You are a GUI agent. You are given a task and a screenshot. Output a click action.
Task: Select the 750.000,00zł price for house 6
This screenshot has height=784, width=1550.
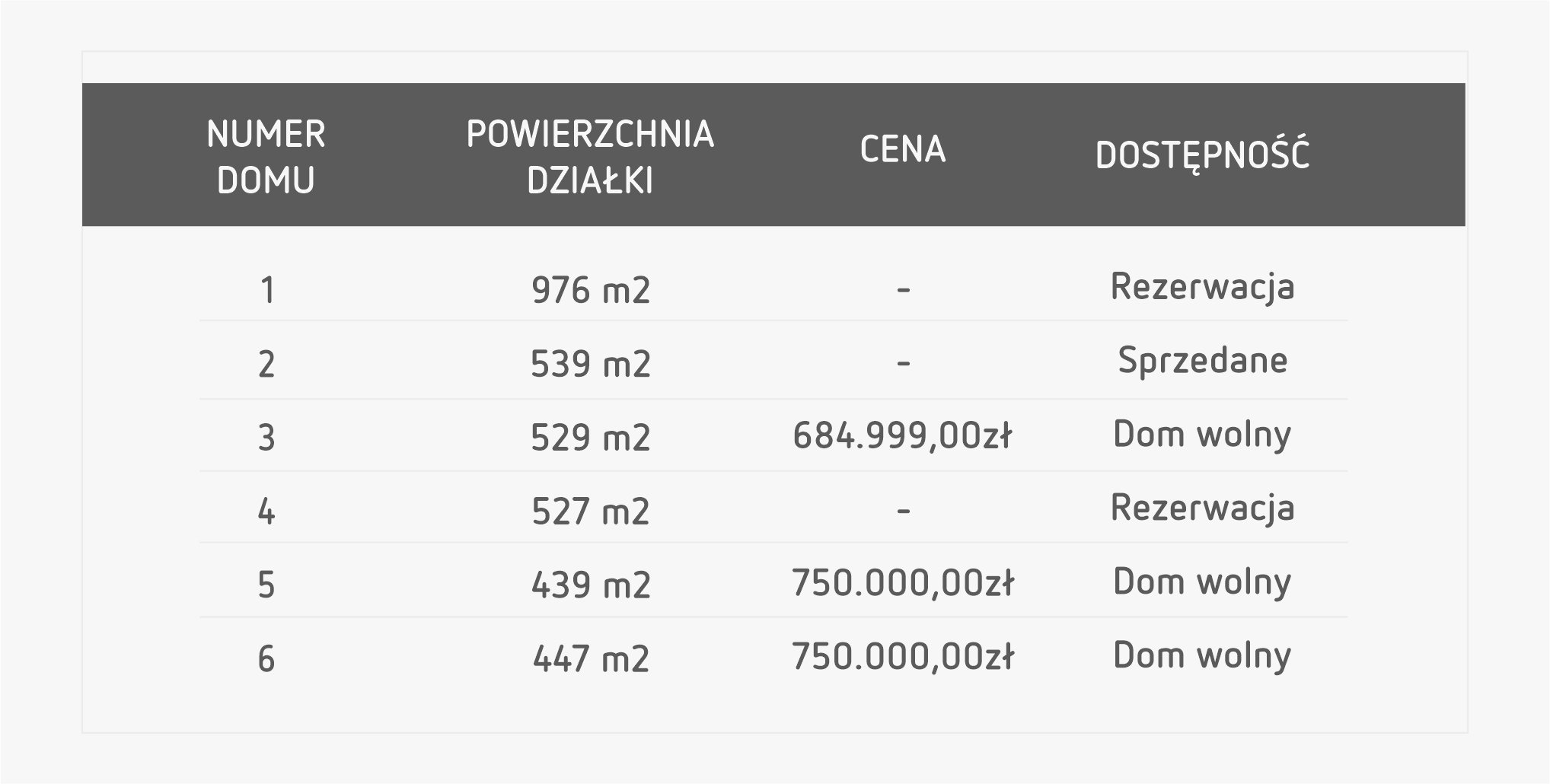(x=903, y=657)
